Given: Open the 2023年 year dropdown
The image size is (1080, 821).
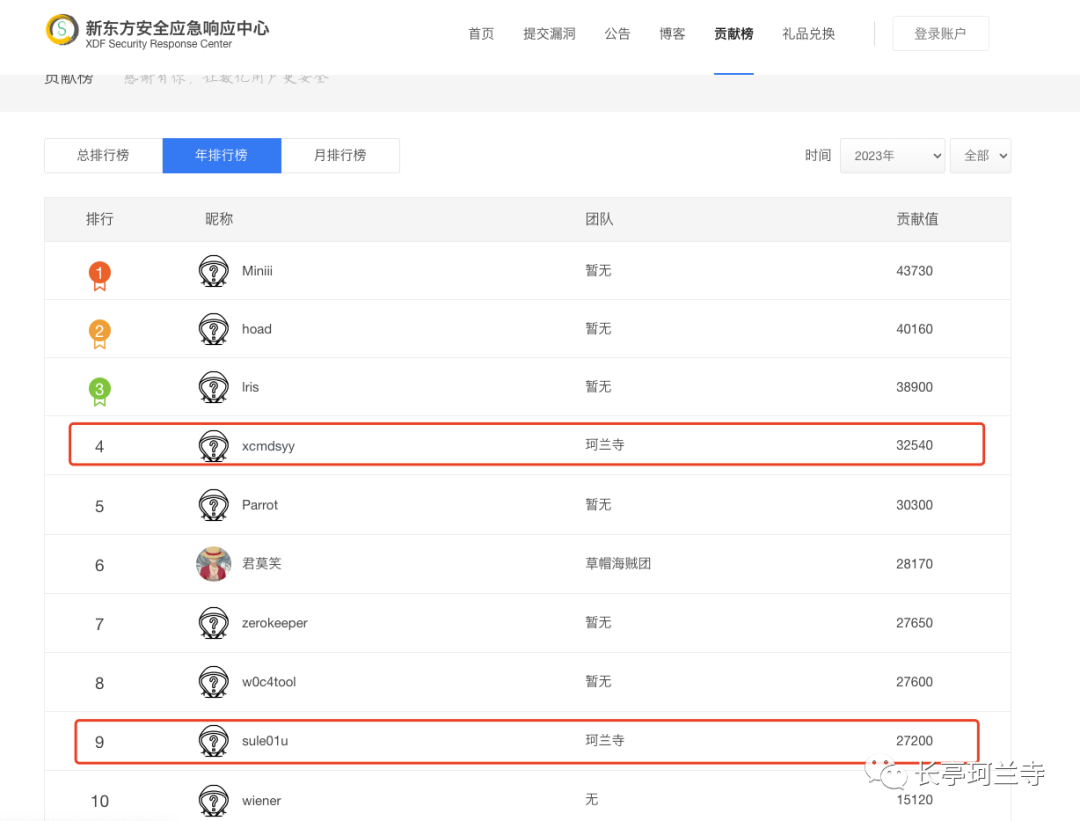Looking at the screenshot, I should point(893,156).
